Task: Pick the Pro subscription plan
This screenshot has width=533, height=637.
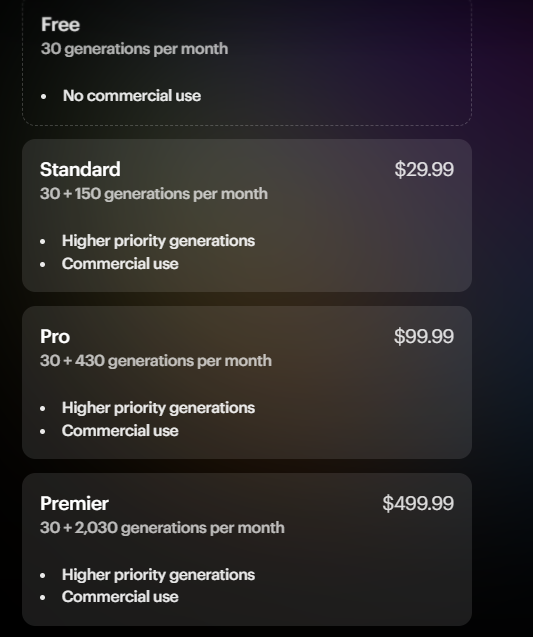Action: click(247, 382)
